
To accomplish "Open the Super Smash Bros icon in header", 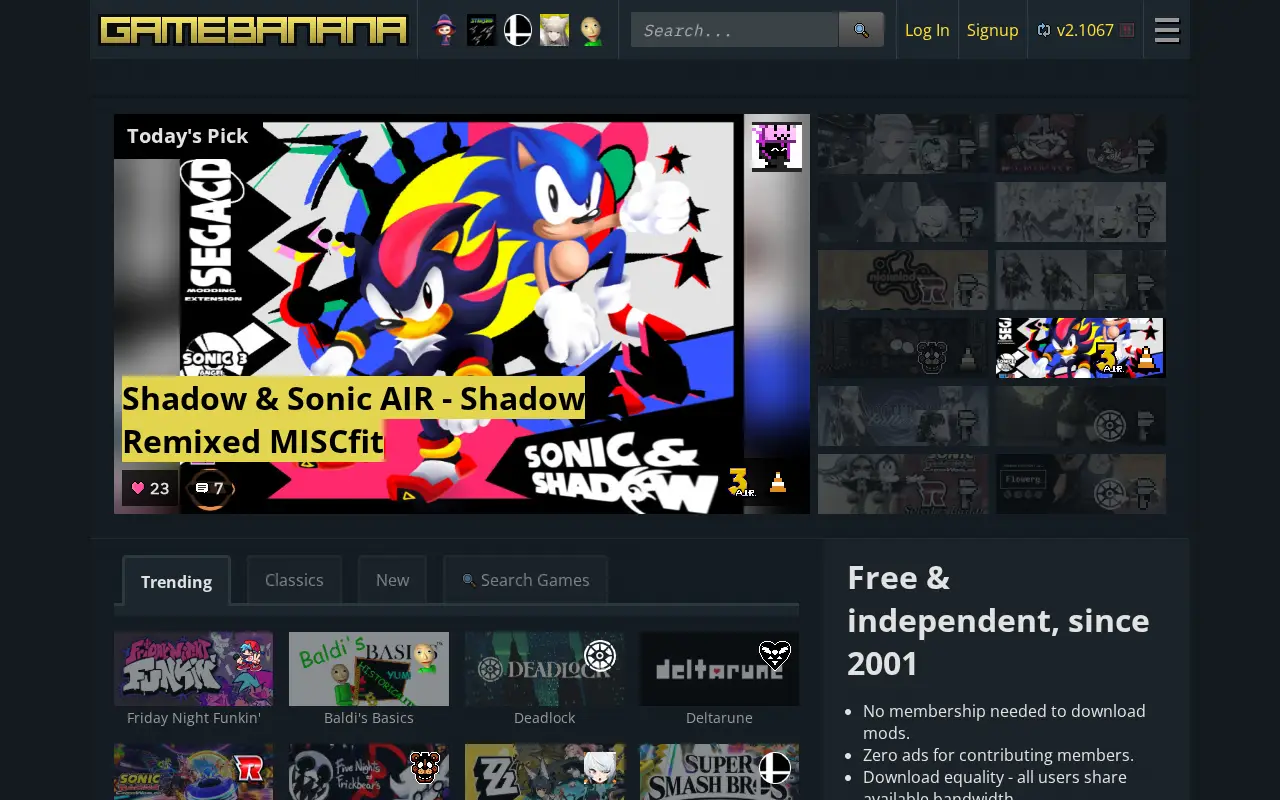I will [518, 30].
